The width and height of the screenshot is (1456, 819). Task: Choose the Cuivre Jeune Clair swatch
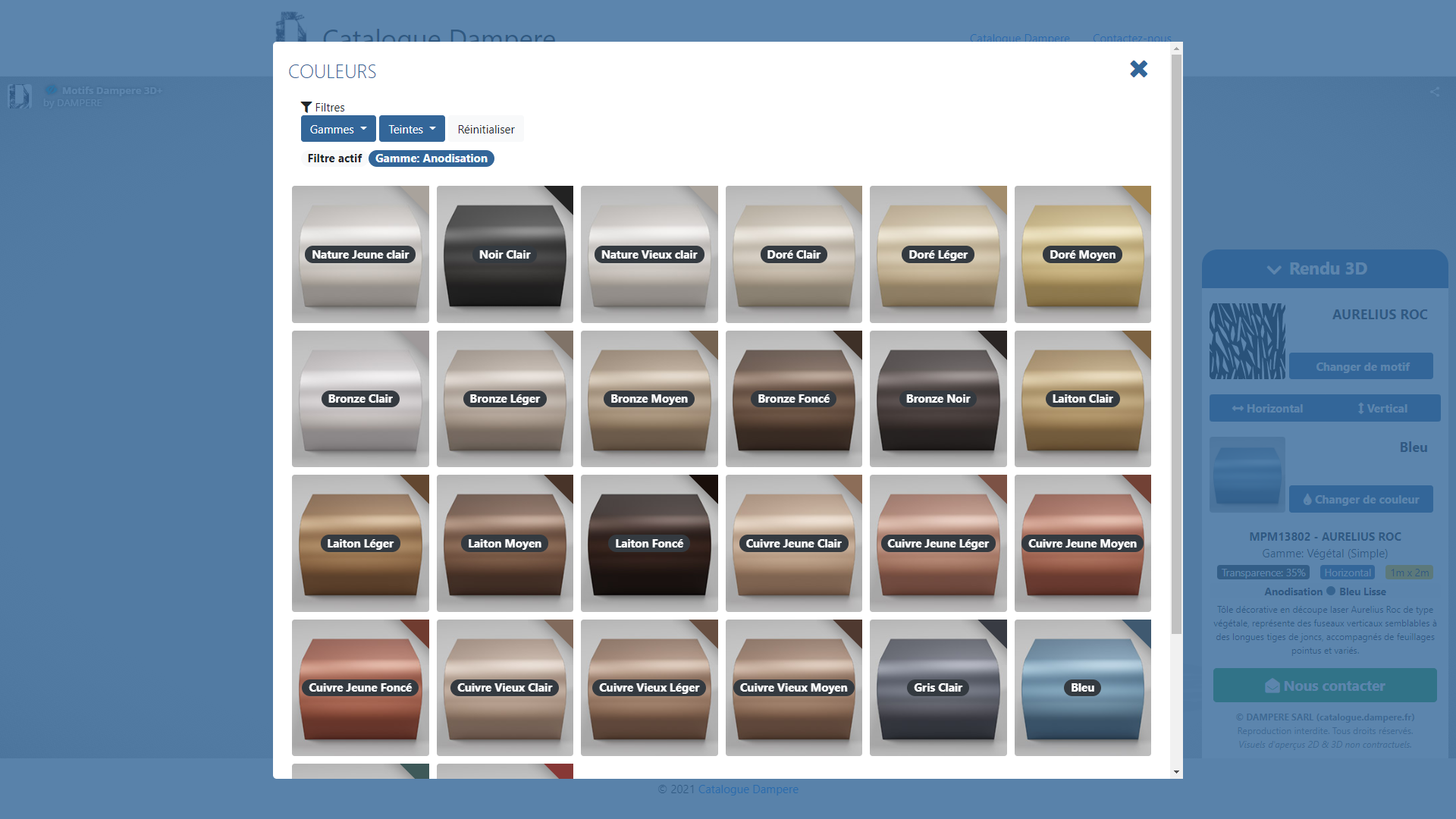click(x=794, y=543)
